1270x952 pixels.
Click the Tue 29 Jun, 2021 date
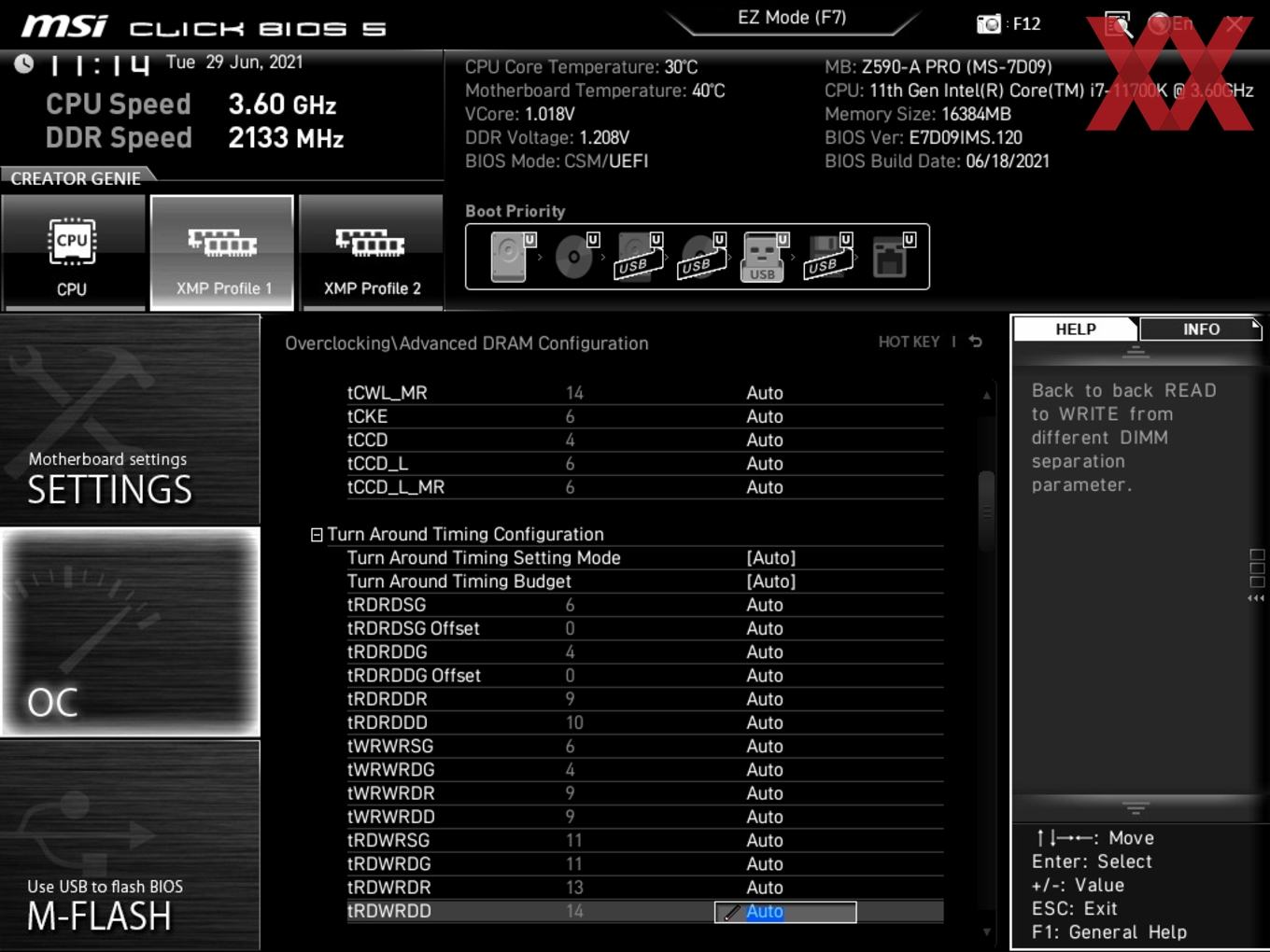tap(234, 62)
